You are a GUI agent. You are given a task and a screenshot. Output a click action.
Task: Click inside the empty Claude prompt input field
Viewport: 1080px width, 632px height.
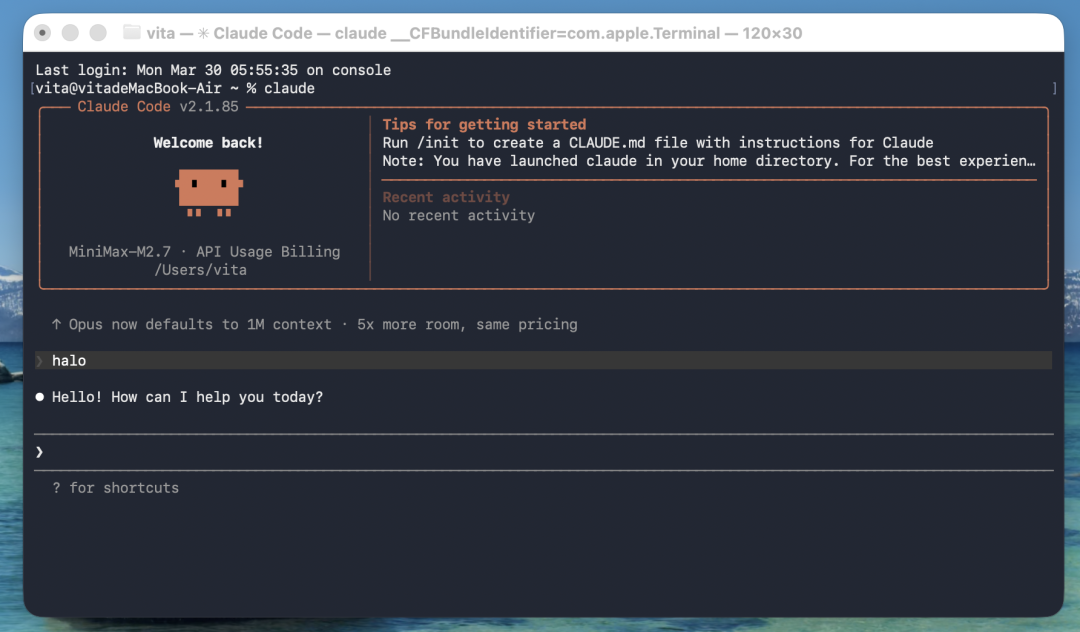(543, 452)
